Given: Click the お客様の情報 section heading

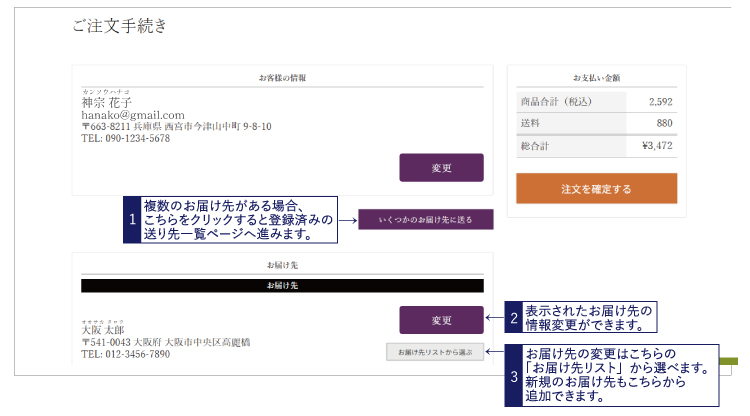Looking at the screenshot, I should [282, 77].
